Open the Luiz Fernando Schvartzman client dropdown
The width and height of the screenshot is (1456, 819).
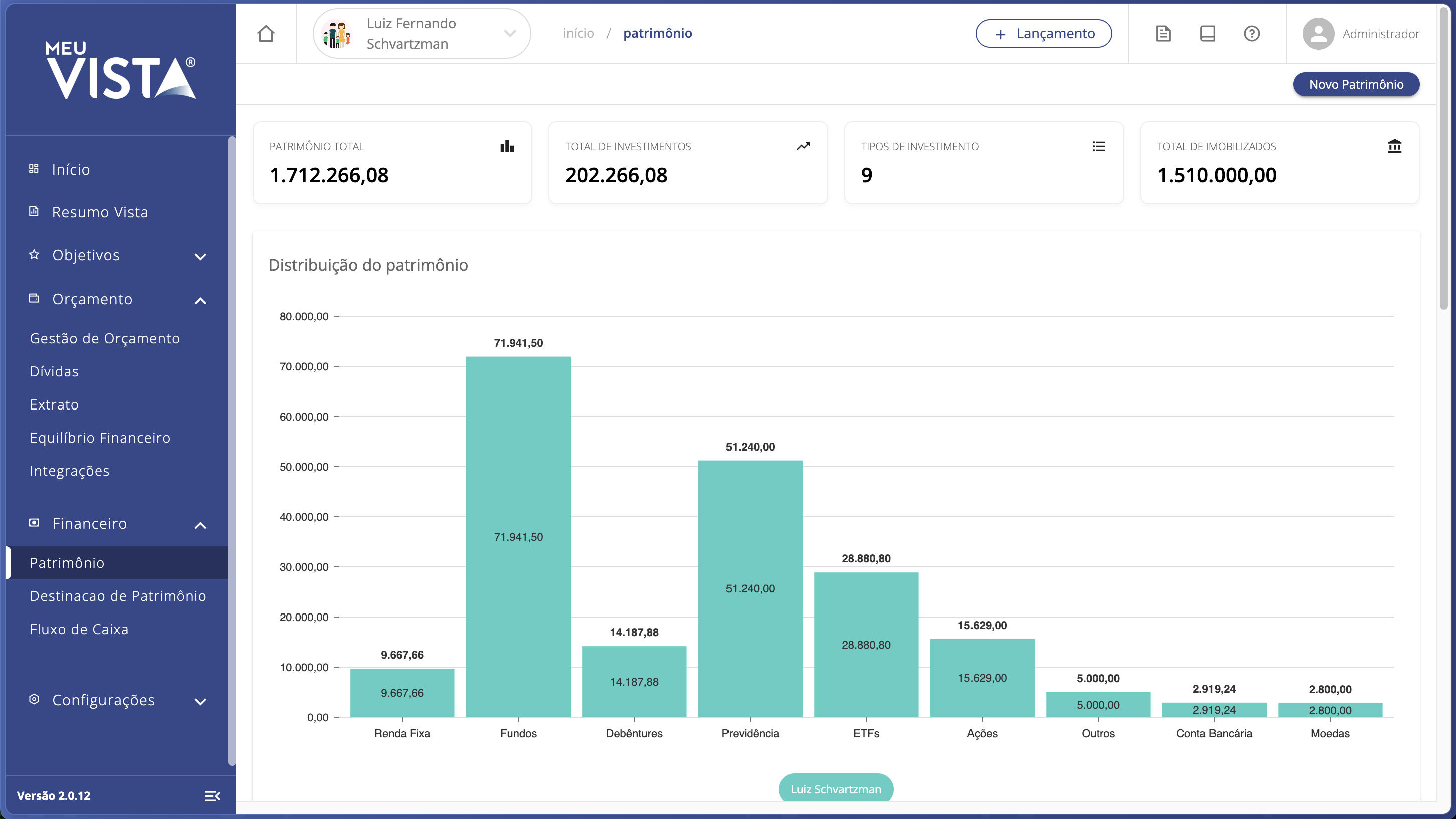coord(421,34)
